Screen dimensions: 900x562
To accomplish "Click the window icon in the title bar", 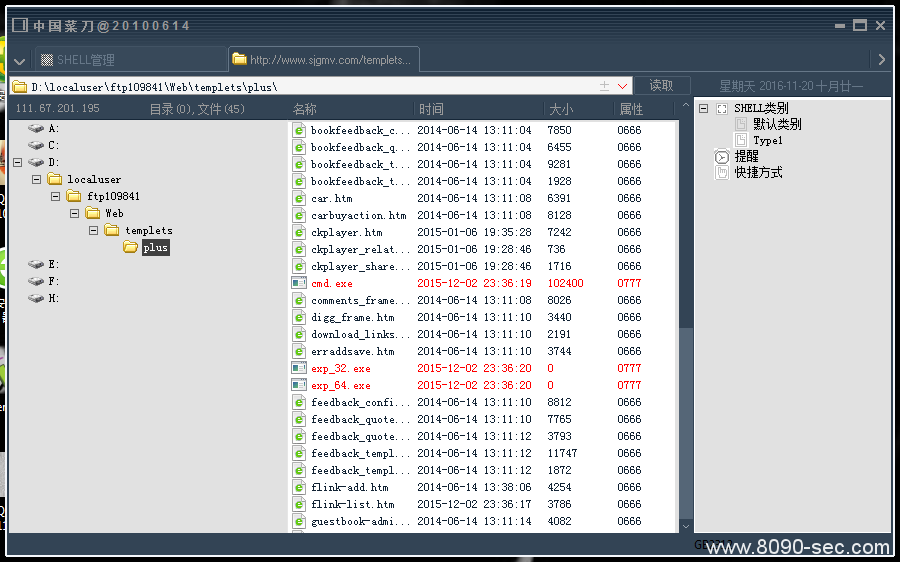I will tap(20, 25).
